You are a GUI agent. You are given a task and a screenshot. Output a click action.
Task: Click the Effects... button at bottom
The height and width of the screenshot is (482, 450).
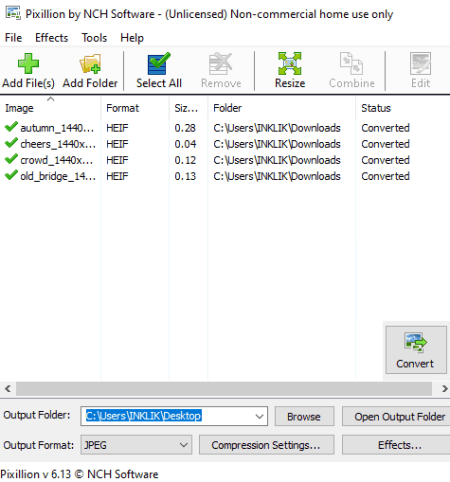pos(397,445)
